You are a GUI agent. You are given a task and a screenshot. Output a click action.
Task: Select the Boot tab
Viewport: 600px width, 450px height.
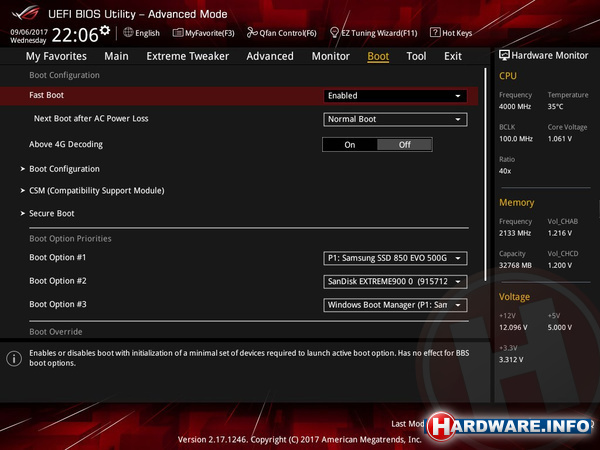[x=378, y=56]
